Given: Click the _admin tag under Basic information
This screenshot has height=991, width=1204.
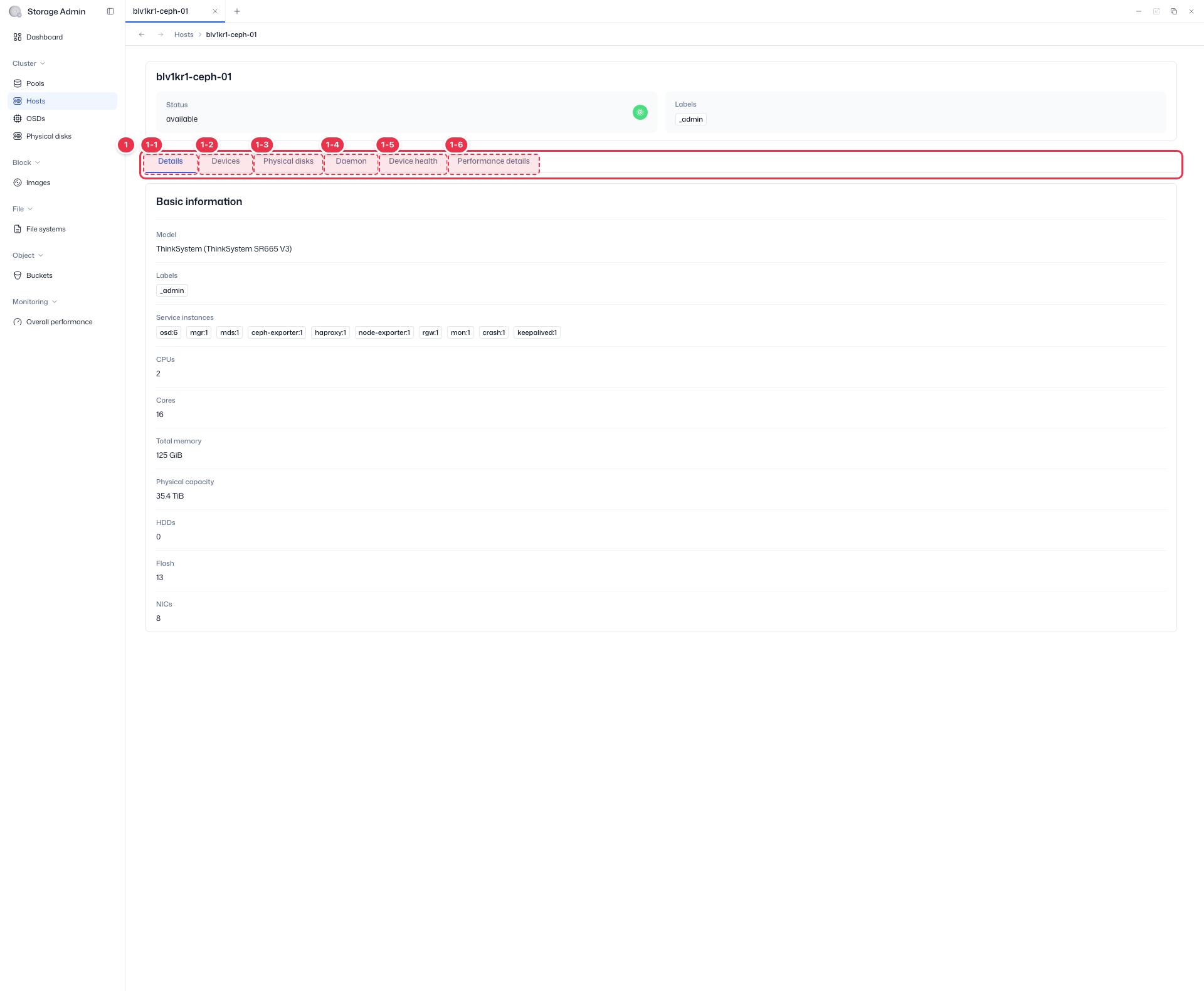Looking at the screenshot, I should (172, 290).
